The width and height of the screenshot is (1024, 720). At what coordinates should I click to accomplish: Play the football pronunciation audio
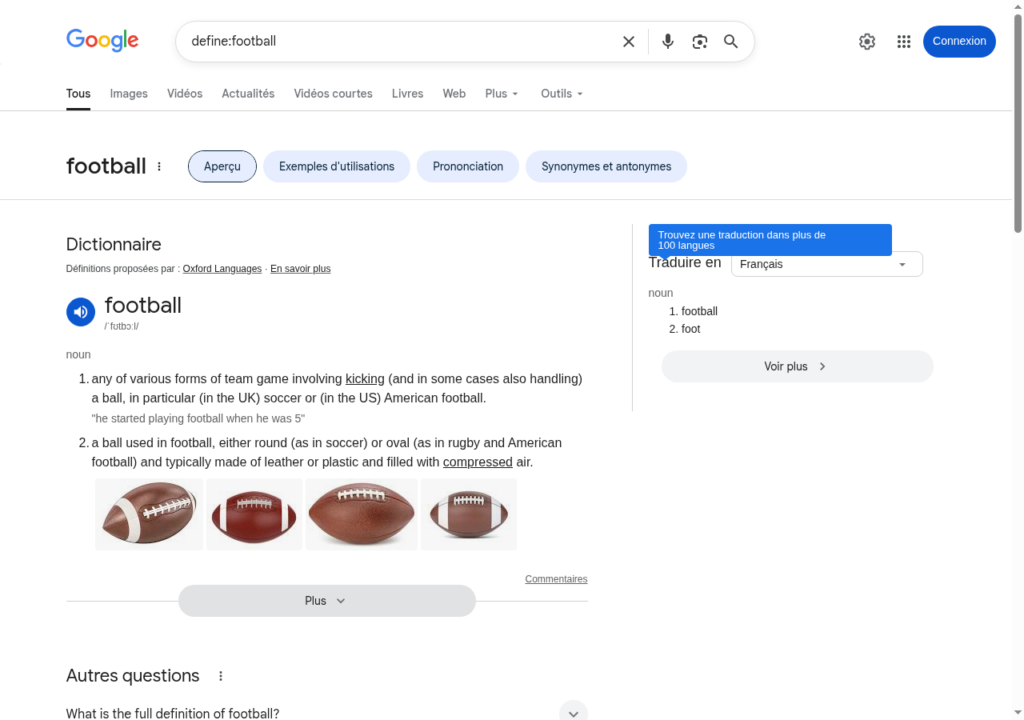(80, 312)
